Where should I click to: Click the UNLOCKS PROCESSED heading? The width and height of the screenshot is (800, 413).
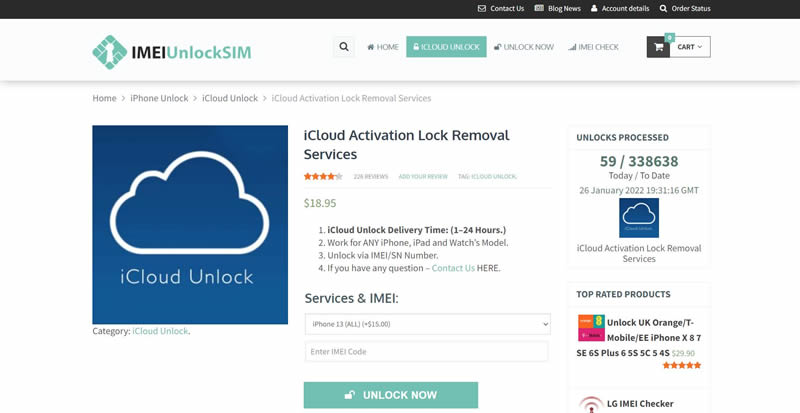(x=622, y=137)
